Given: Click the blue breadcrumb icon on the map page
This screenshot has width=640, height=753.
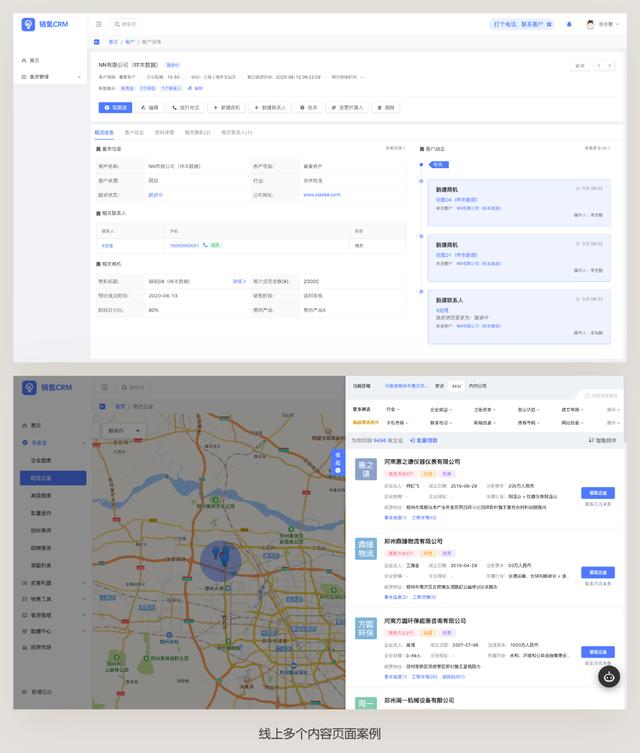Looking at the screenshot, I should 102,406.
